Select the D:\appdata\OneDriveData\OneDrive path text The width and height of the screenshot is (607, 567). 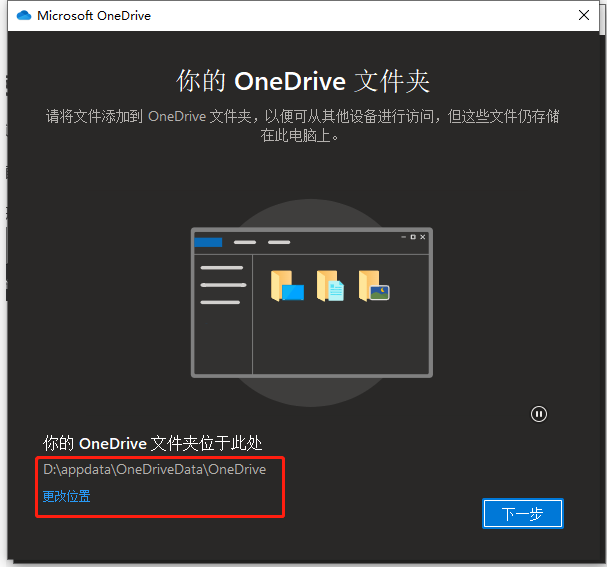coord(154,469)
